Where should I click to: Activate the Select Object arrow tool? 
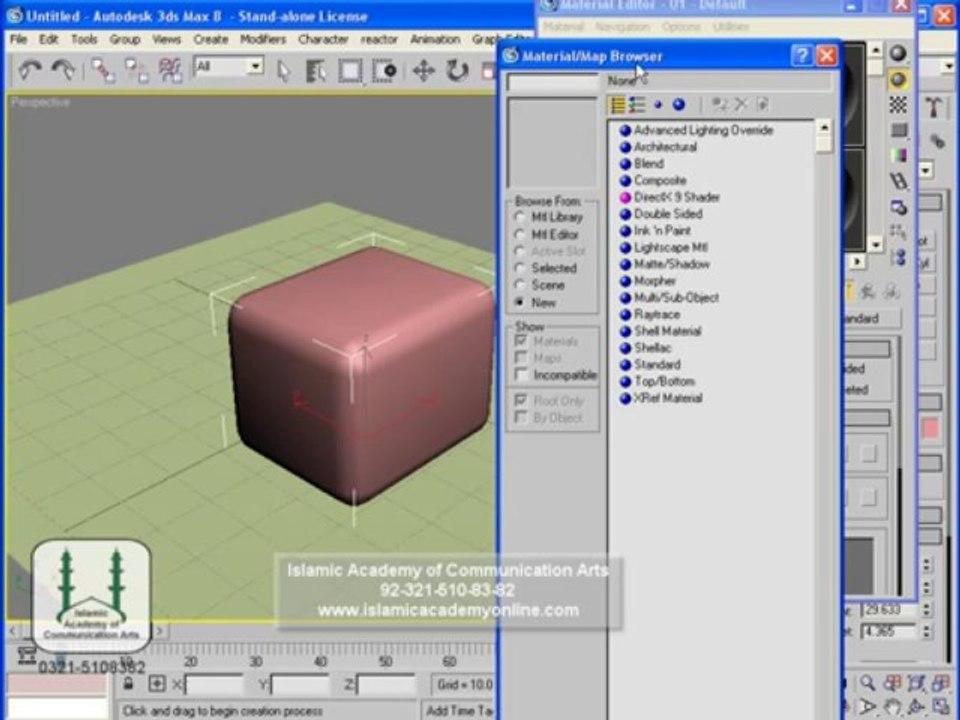[282, 71]
